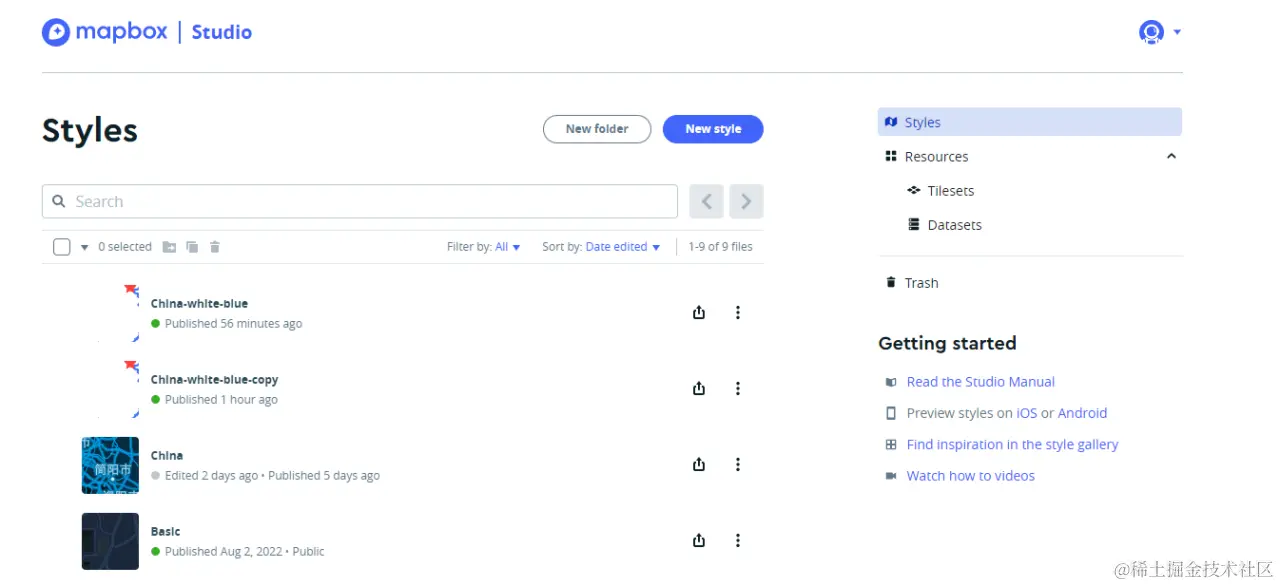Share the Basic style

(x=699, y=541)
